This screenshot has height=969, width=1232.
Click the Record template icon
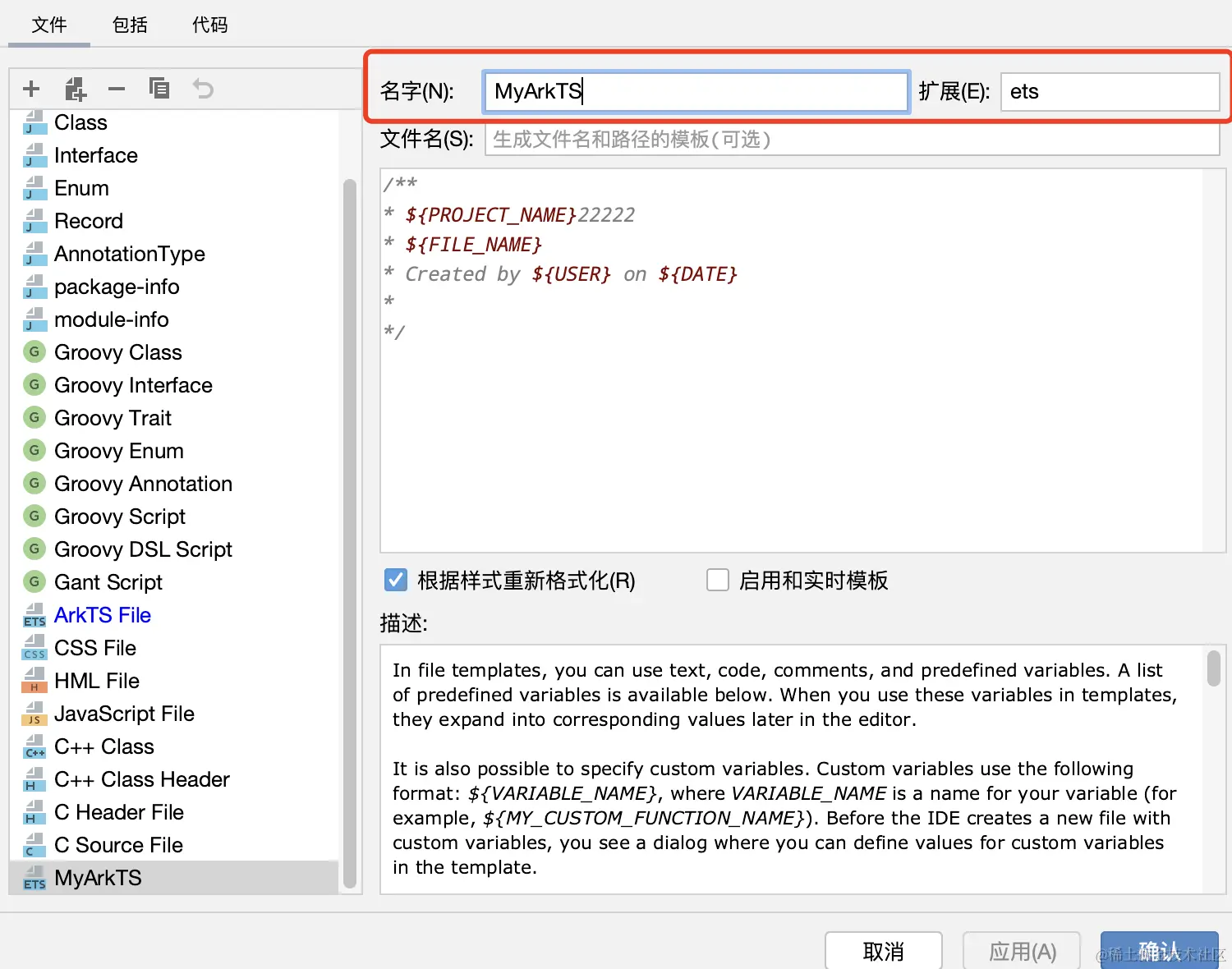pos(34,221)
